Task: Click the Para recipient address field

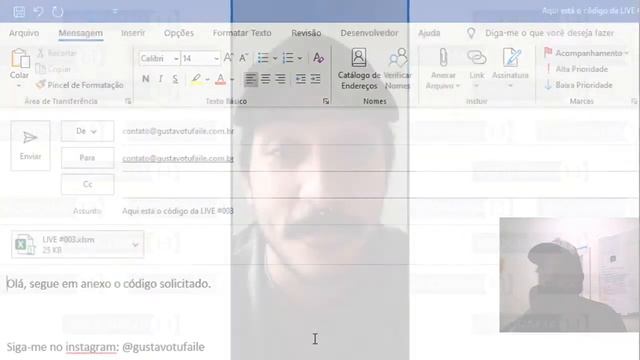Action: pos(380,158)
